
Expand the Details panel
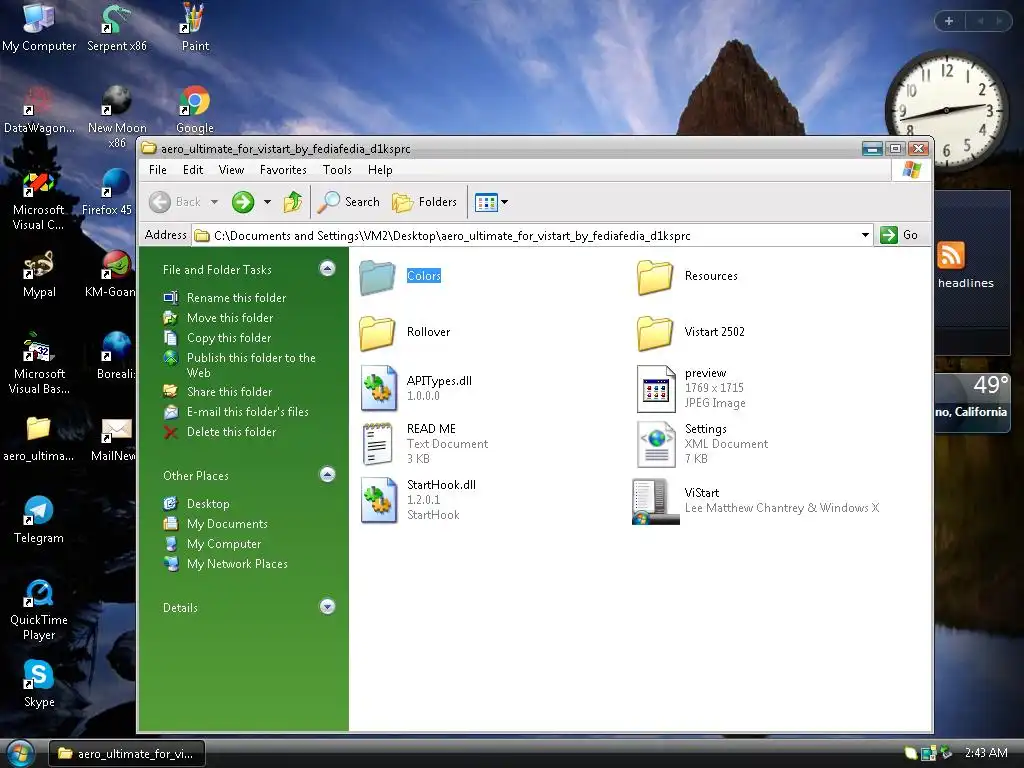(327, 607)
